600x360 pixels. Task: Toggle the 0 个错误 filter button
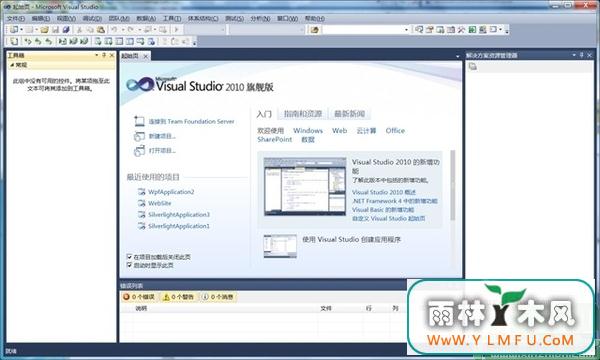pos(139,296)
